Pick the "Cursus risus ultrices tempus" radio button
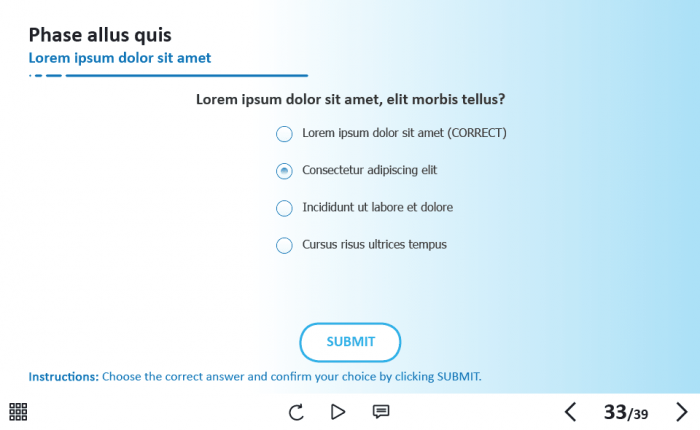Viewport: 700px width, 430px height. (x=284, y=245)
